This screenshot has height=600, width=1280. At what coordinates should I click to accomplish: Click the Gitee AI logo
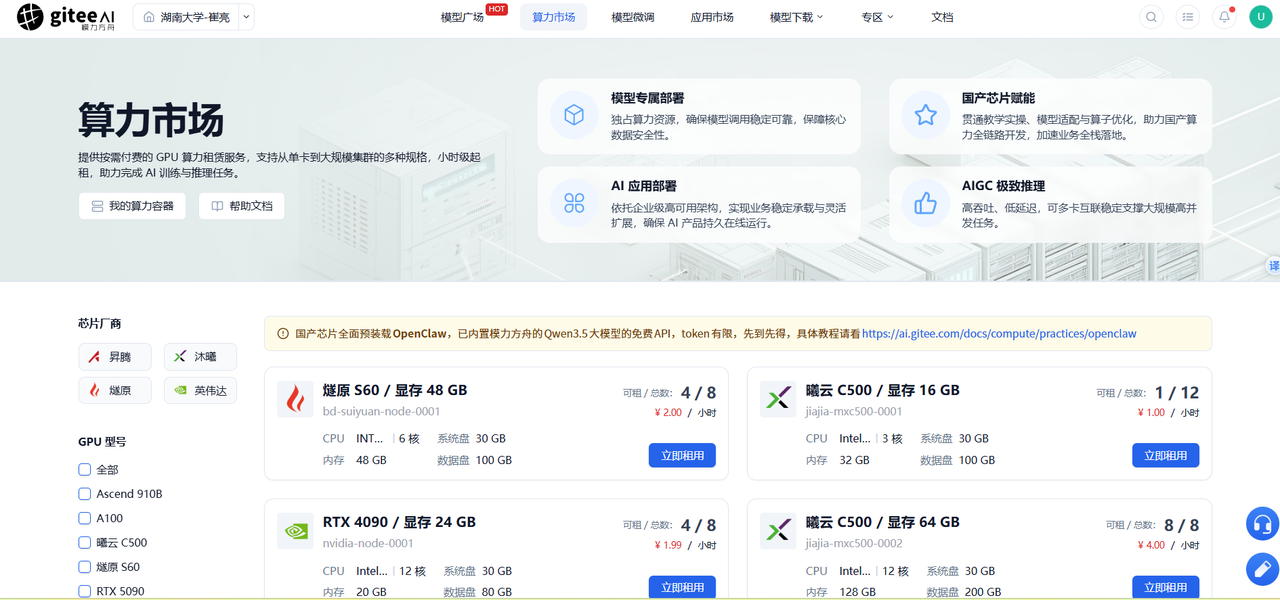tap(66, 17)
